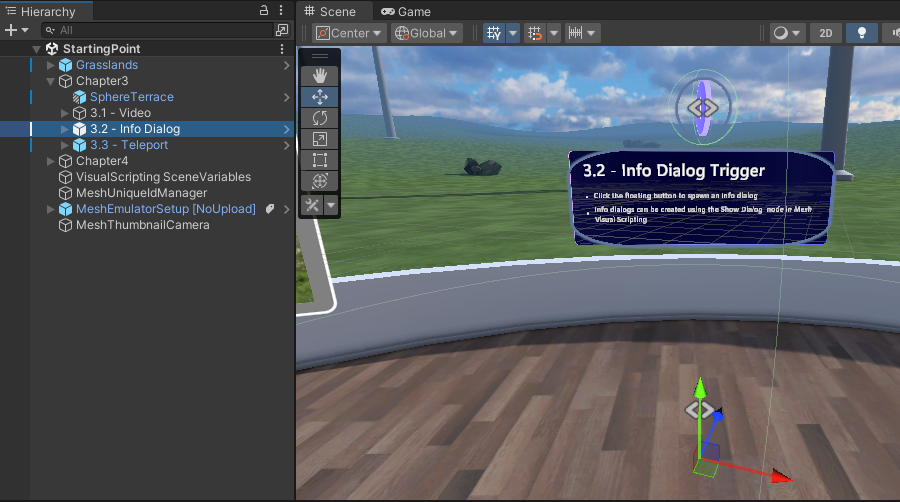Select MeshThumbnailCamera in the hierarchy
Screen dimensions: 900x502
click(x=142, y=225)
